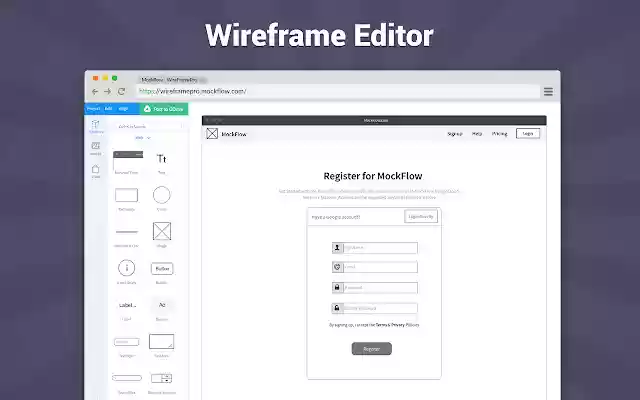Select the Button component in palette
The height and width of the screenshot is (400, 640).
[x=162, y=272]
